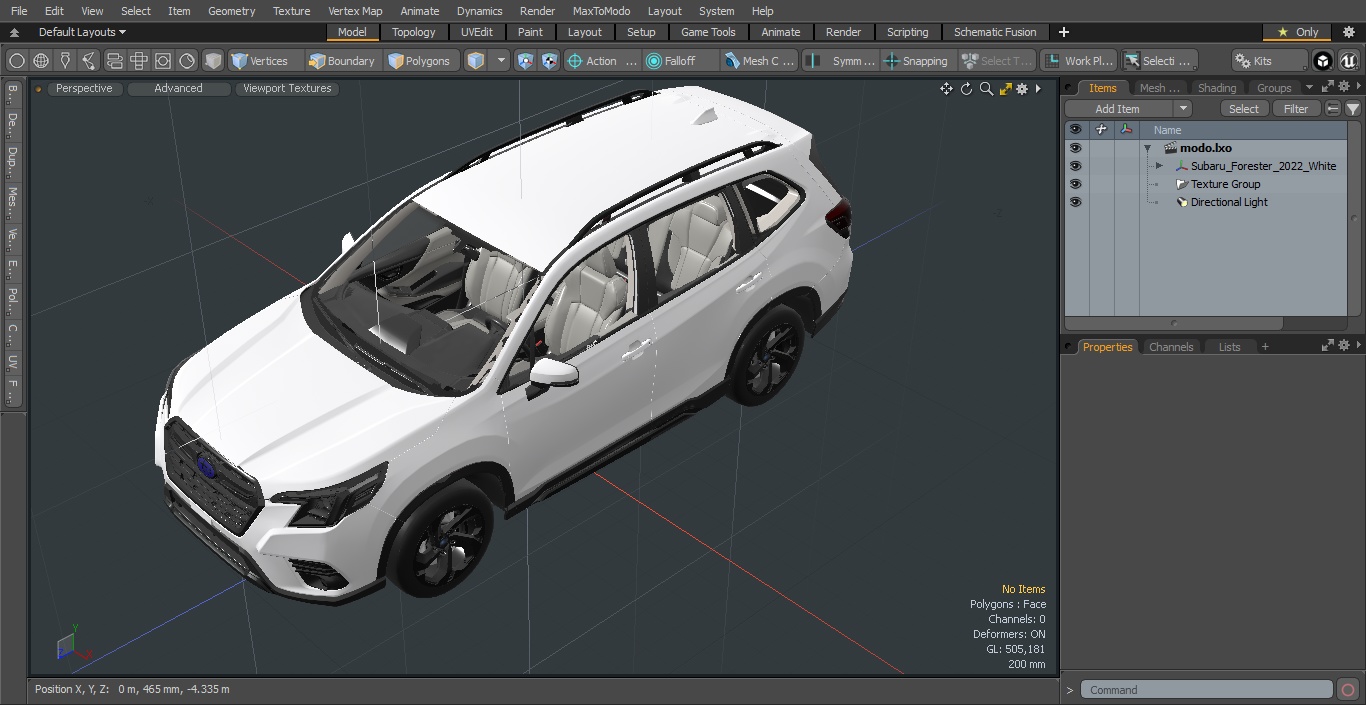
Task: Click the viewport move pan icon
Action: pyautogui.click(x=946, y=89)
